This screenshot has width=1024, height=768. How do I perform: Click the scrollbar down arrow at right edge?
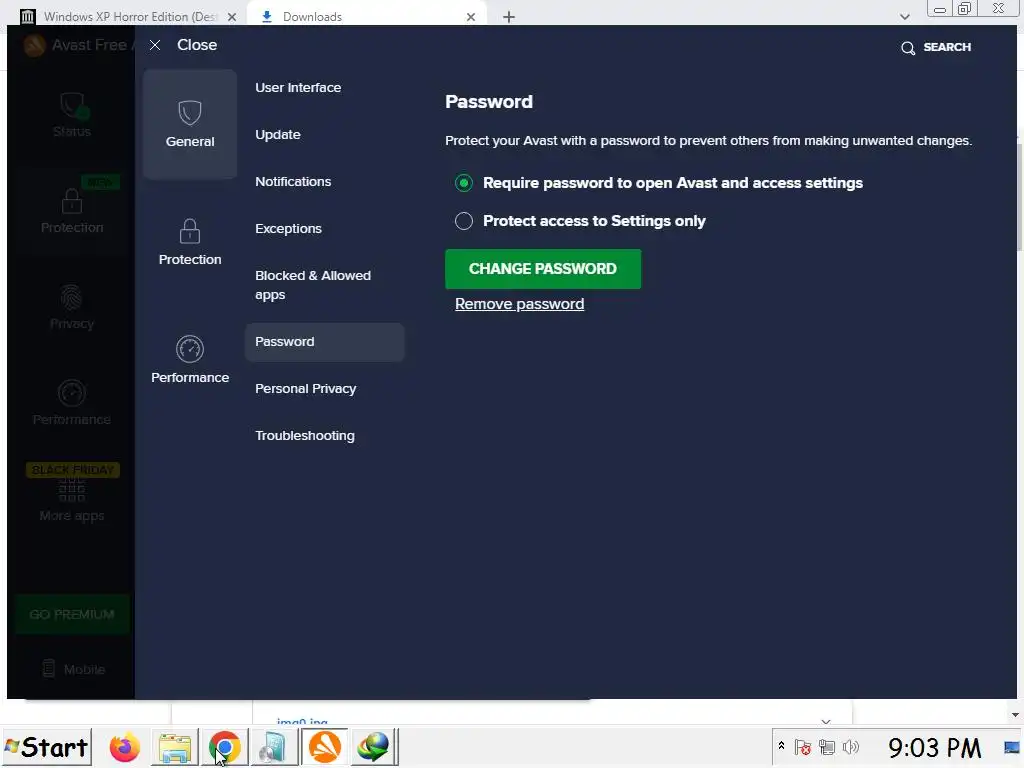(x=1015, y=714)
